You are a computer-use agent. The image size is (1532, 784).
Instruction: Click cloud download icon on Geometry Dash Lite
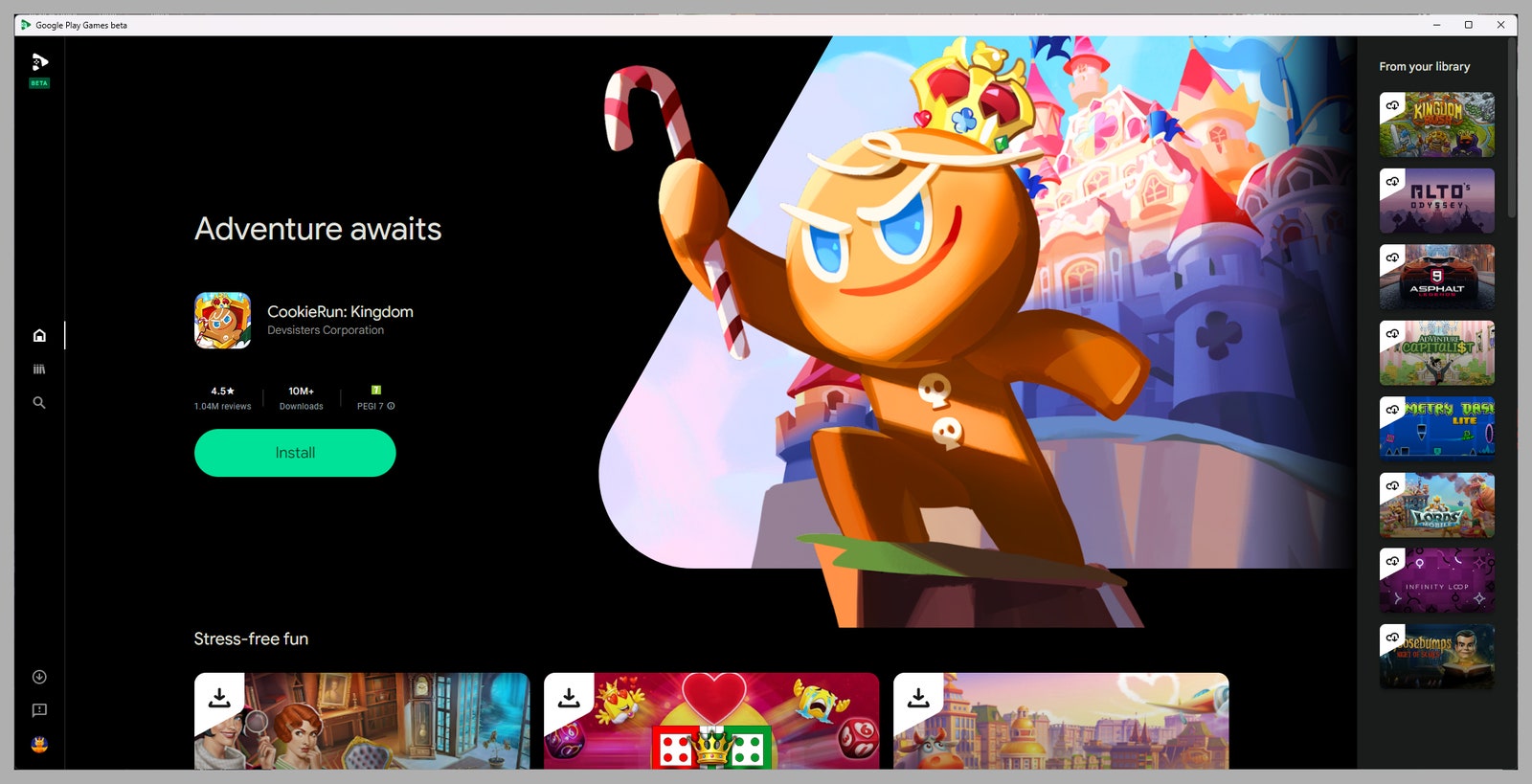point(1392,410)
